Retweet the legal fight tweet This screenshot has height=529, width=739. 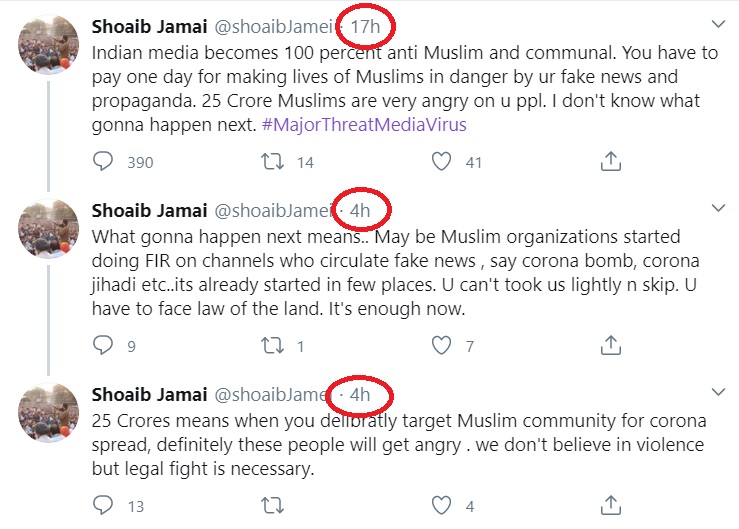point(273,505)
